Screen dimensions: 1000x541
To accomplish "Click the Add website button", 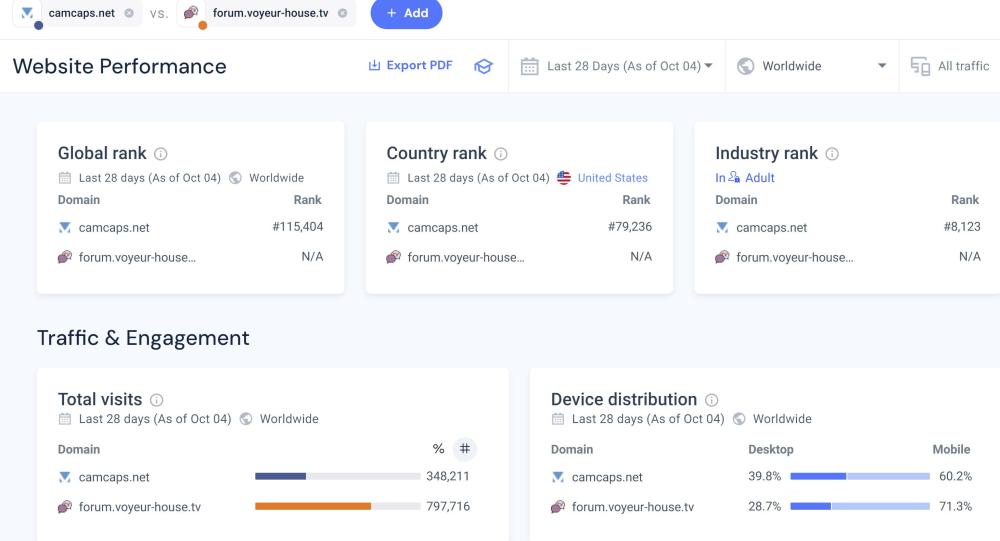I will point(406,13).
